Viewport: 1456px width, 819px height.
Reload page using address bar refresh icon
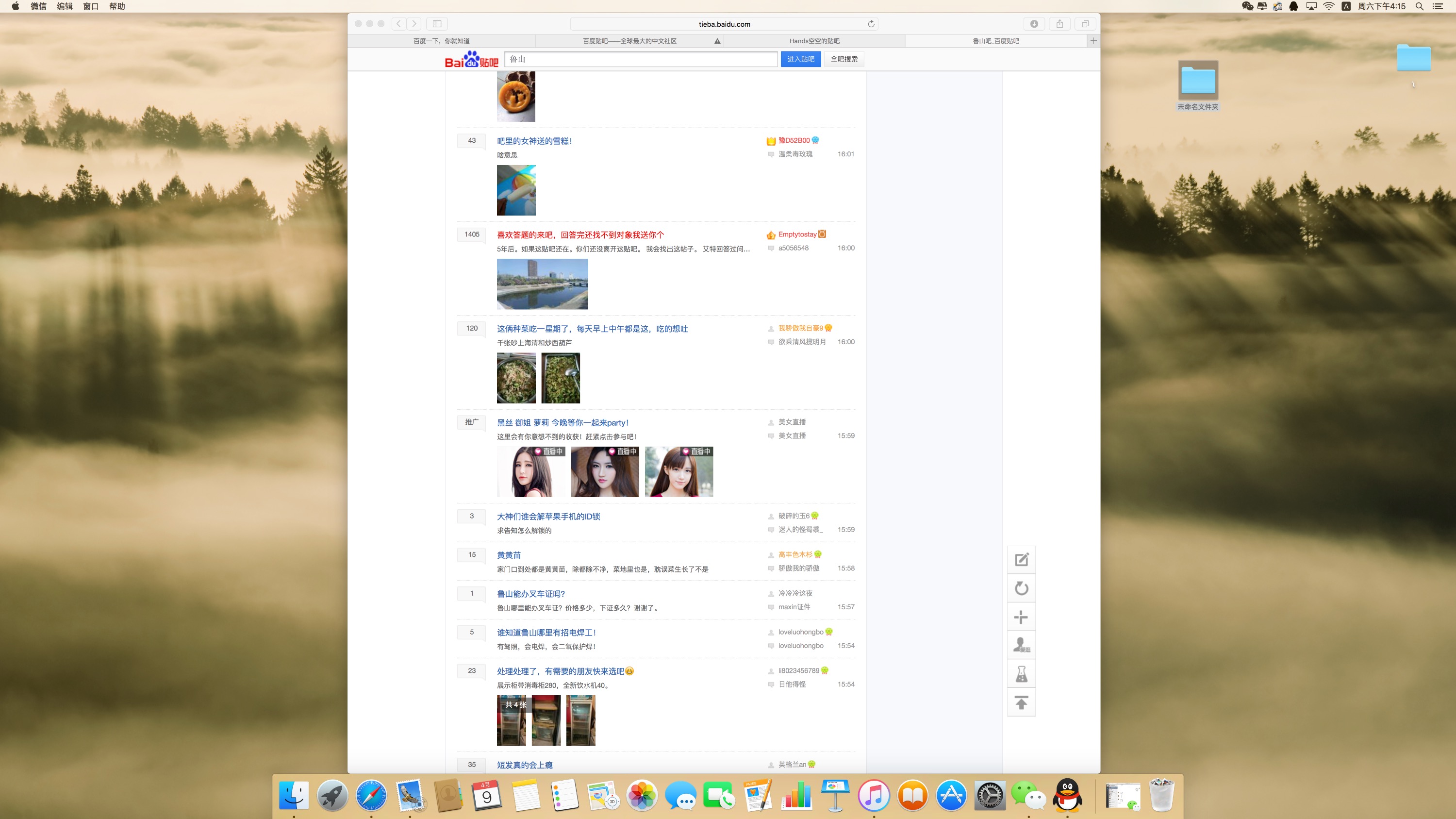click(x=871, y=24)
